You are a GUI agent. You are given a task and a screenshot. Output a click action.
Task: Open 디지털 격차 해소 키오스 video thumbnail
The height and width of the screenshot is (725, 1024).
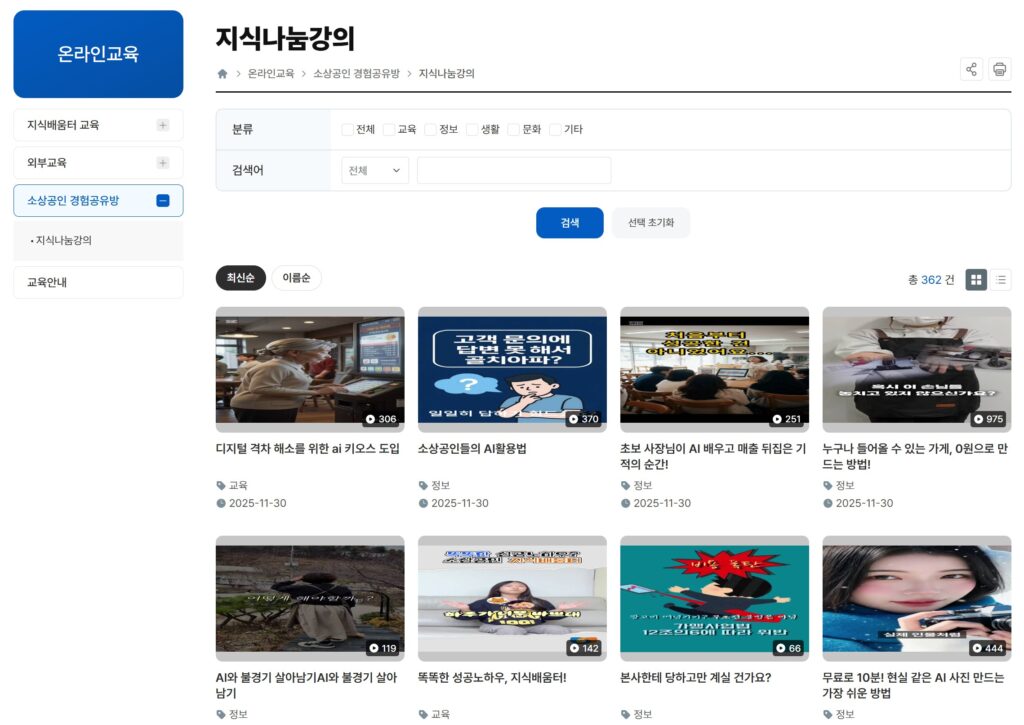(310, 370)
